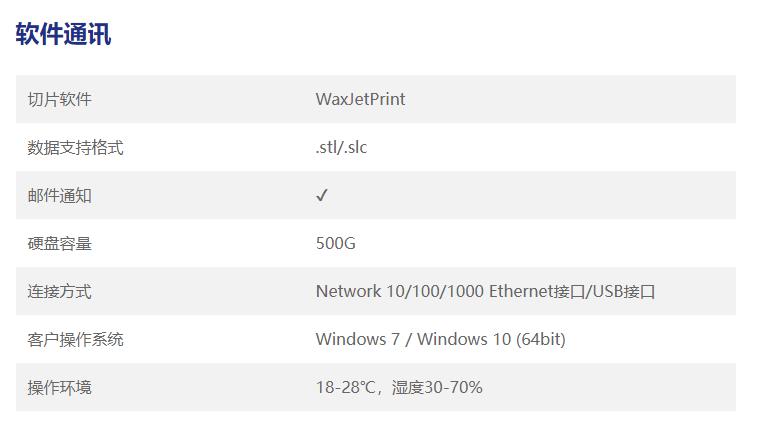
Task: Click the WaxJetPrint software name
Action: [360, 99]
